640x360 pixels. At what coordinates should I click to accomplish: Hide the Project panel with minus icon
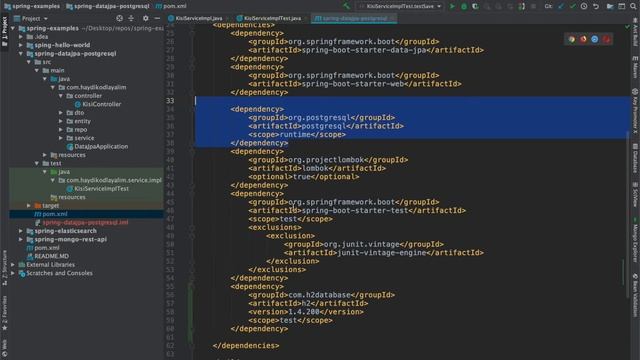tap(157, 18)
